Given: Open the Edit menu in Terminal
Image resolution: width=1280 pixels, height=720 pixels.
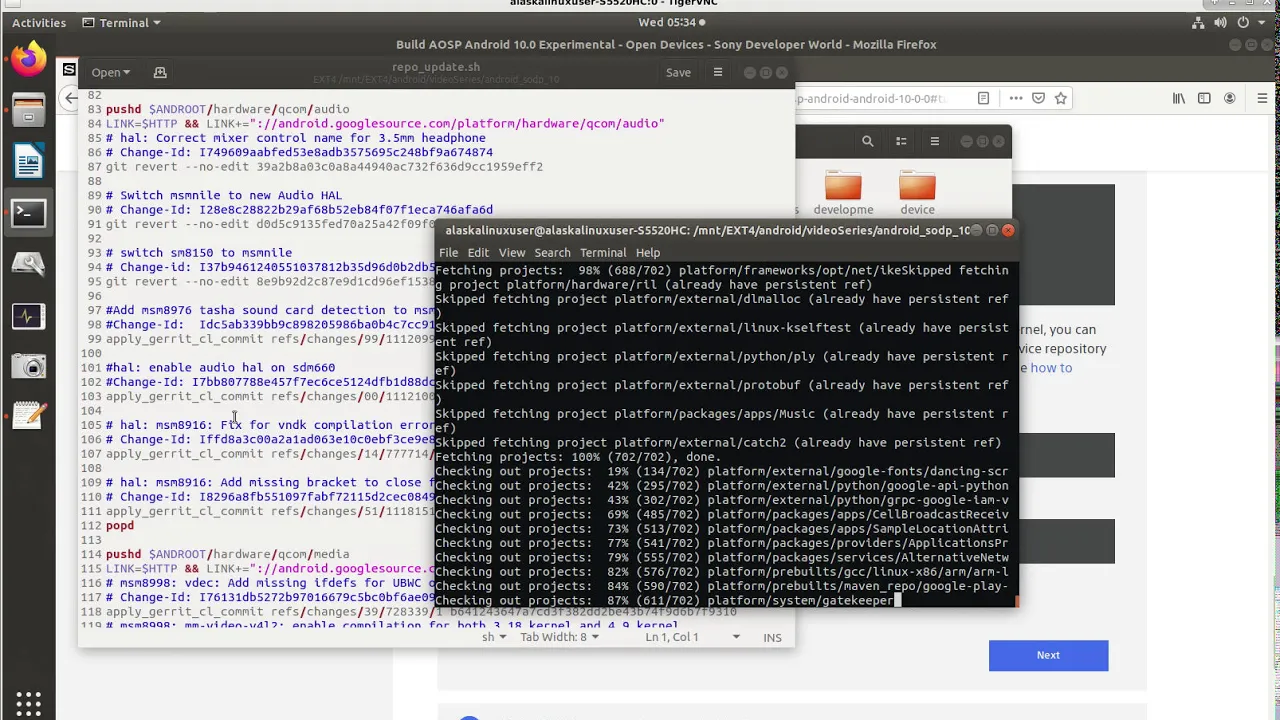Looking at the screenshot, I should click(x=478, y=253).
